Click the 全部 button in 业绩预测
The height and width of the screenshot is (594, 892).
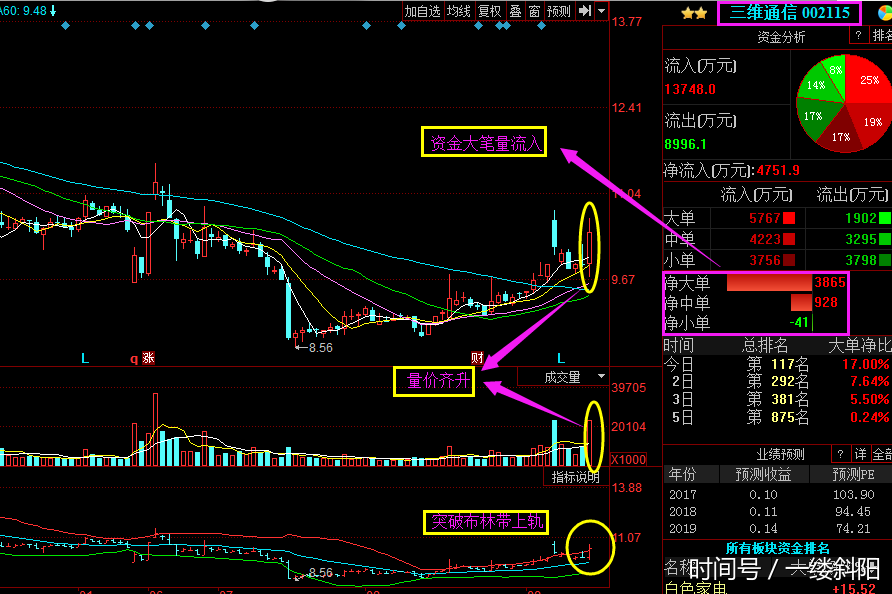pos(882,453)
